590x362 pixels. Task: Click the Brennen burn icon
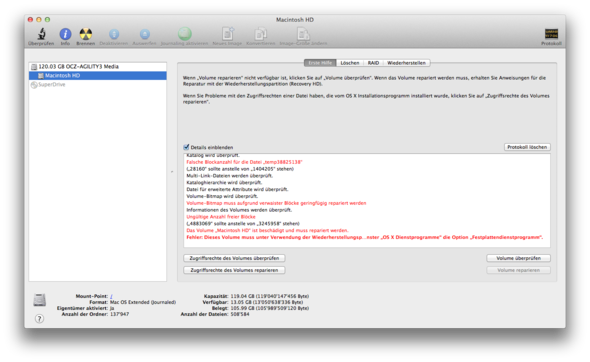point(86,34)
